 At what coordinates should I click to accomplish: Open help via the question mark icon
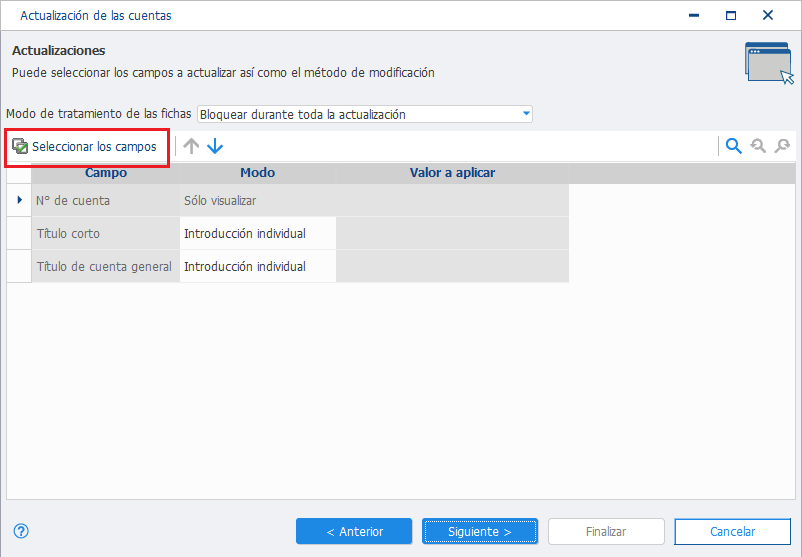pos(21,531)
